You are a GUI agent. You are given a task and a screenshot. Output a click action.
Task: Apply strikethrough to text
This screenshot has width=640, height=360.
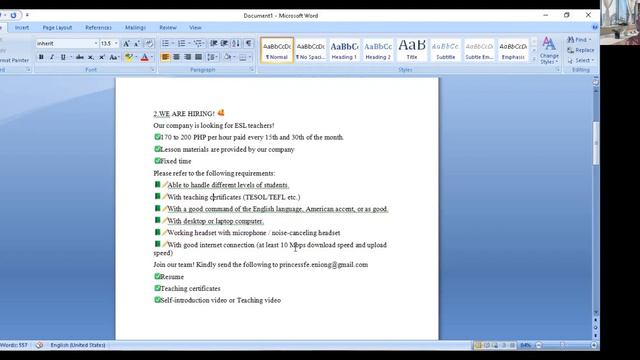(80, 57)
